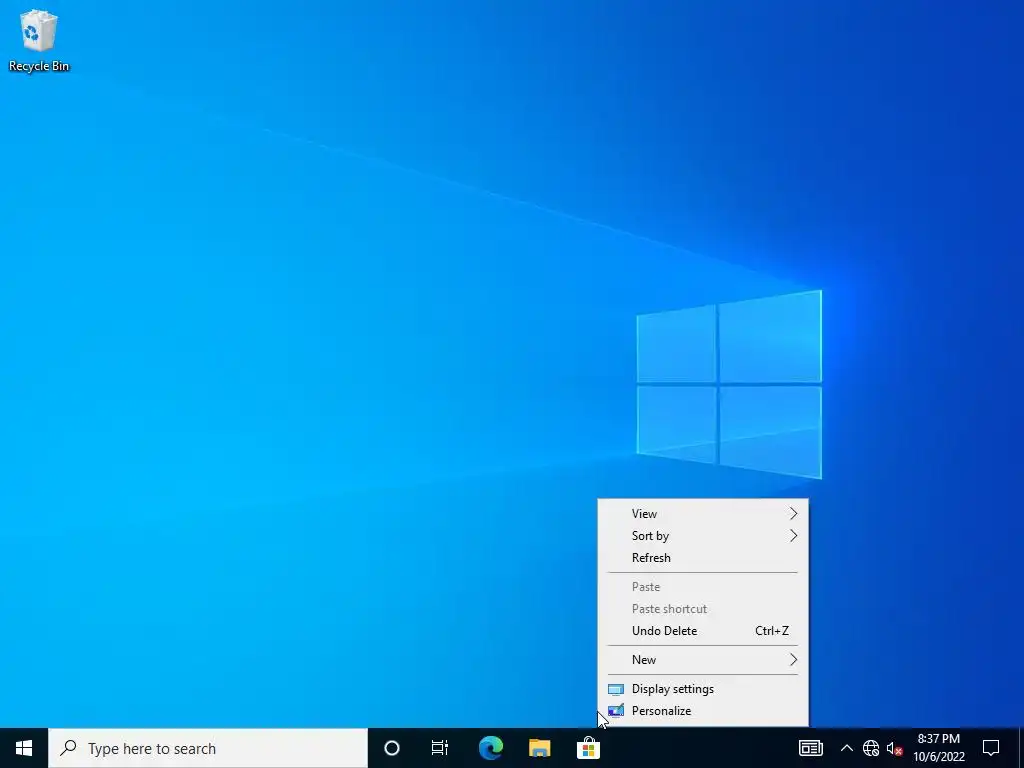Open the Action Center notifications icon
1024x768 pixels.
[991, 748]
